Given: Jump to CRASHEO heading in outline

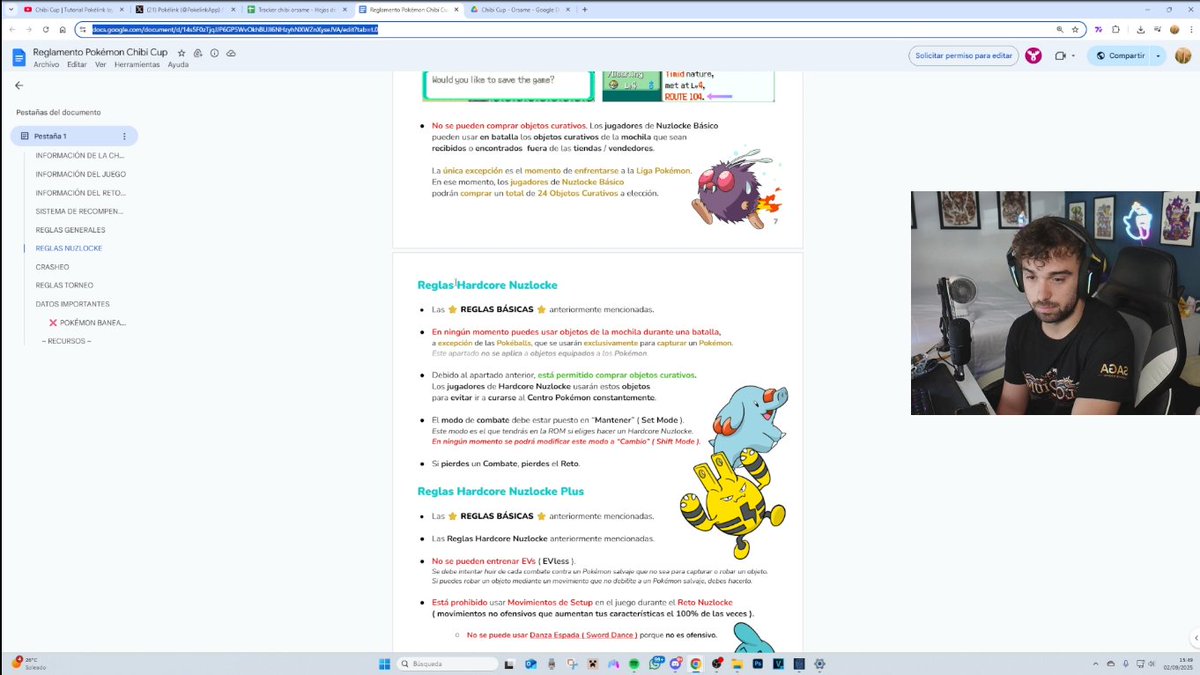Looking at the screenshot, I should (x=52, y=267).
